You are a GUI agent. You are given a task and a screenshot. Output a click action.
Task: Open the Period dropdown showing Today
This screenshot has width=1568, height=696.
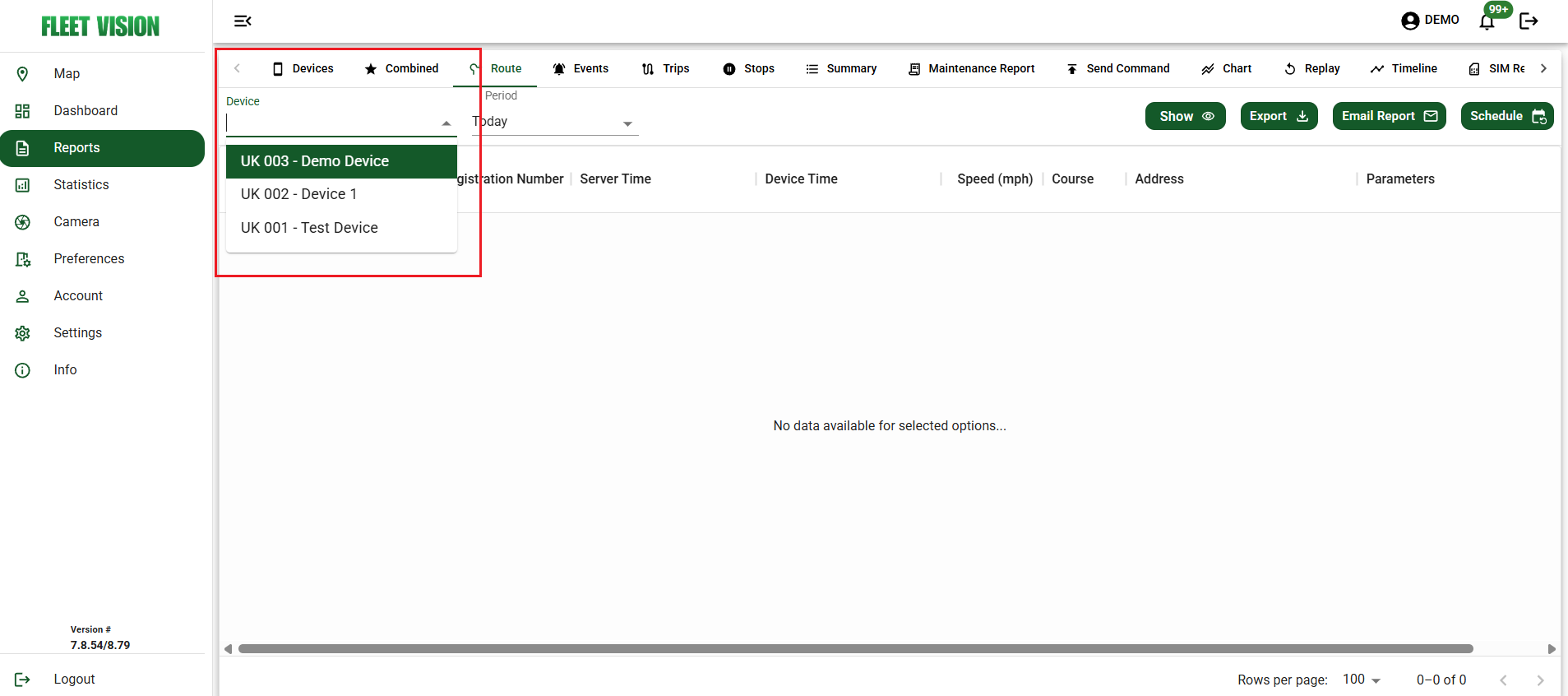[x=554, y=122]
